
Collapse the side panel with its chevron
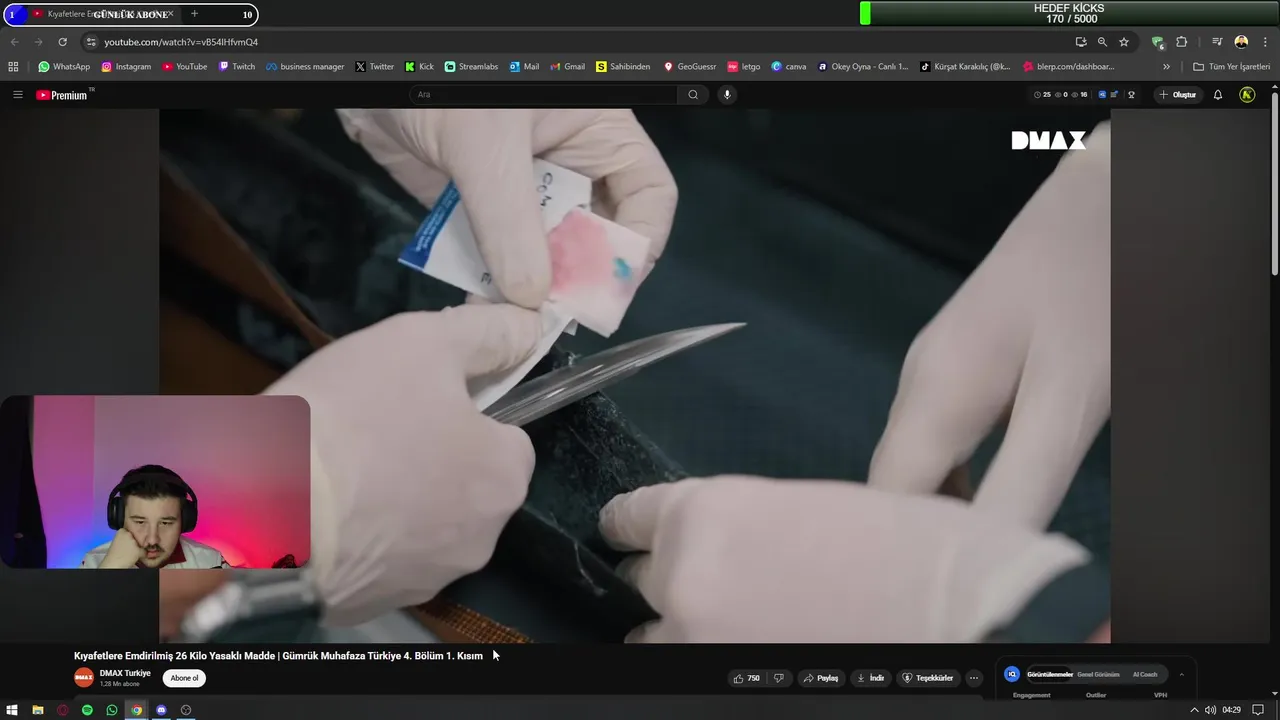pos(1181,675)
